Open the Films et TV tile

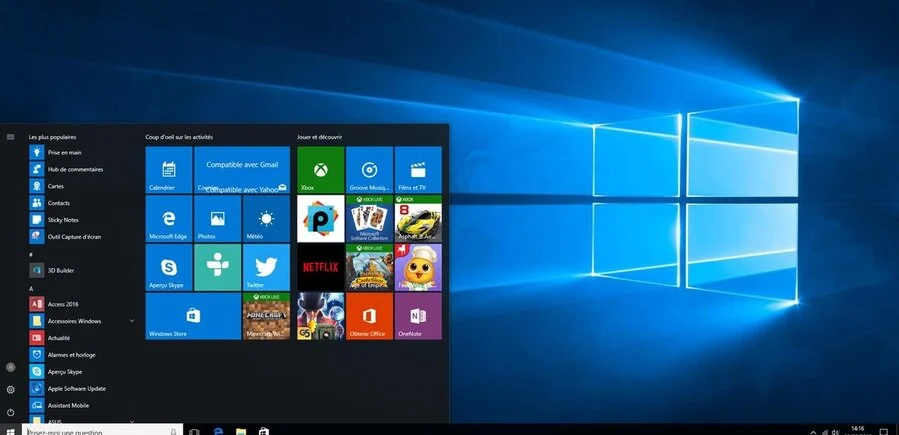[418, 170]
